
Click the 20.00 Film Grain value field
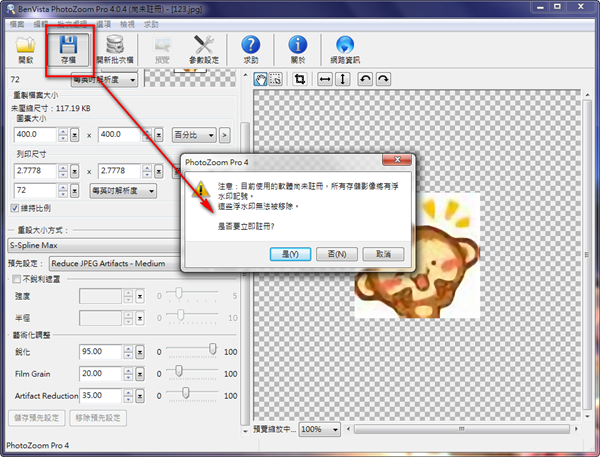(x=101, y=374)
